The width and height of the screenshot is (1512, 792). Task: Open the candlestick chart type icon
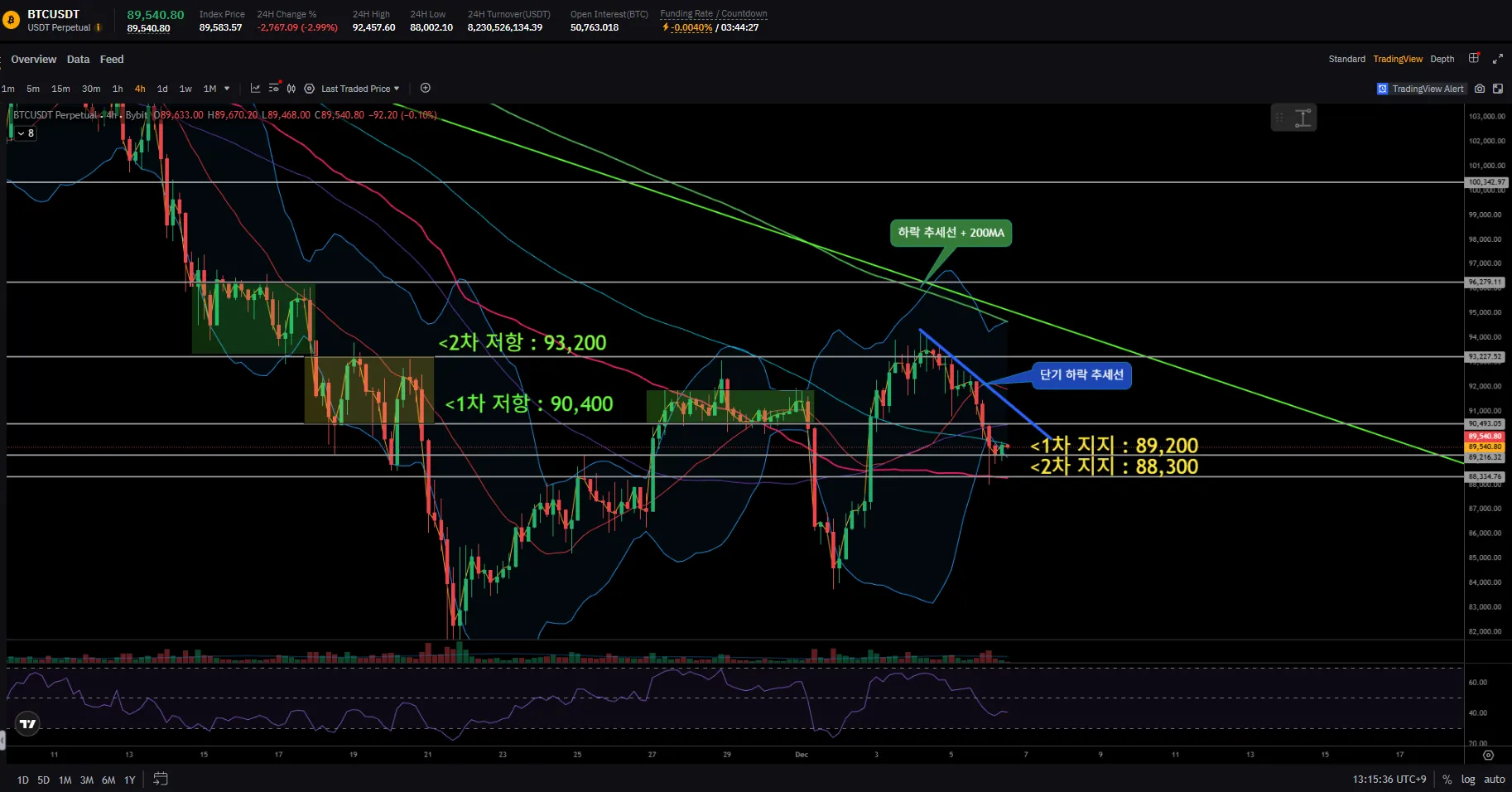point(291,89)
